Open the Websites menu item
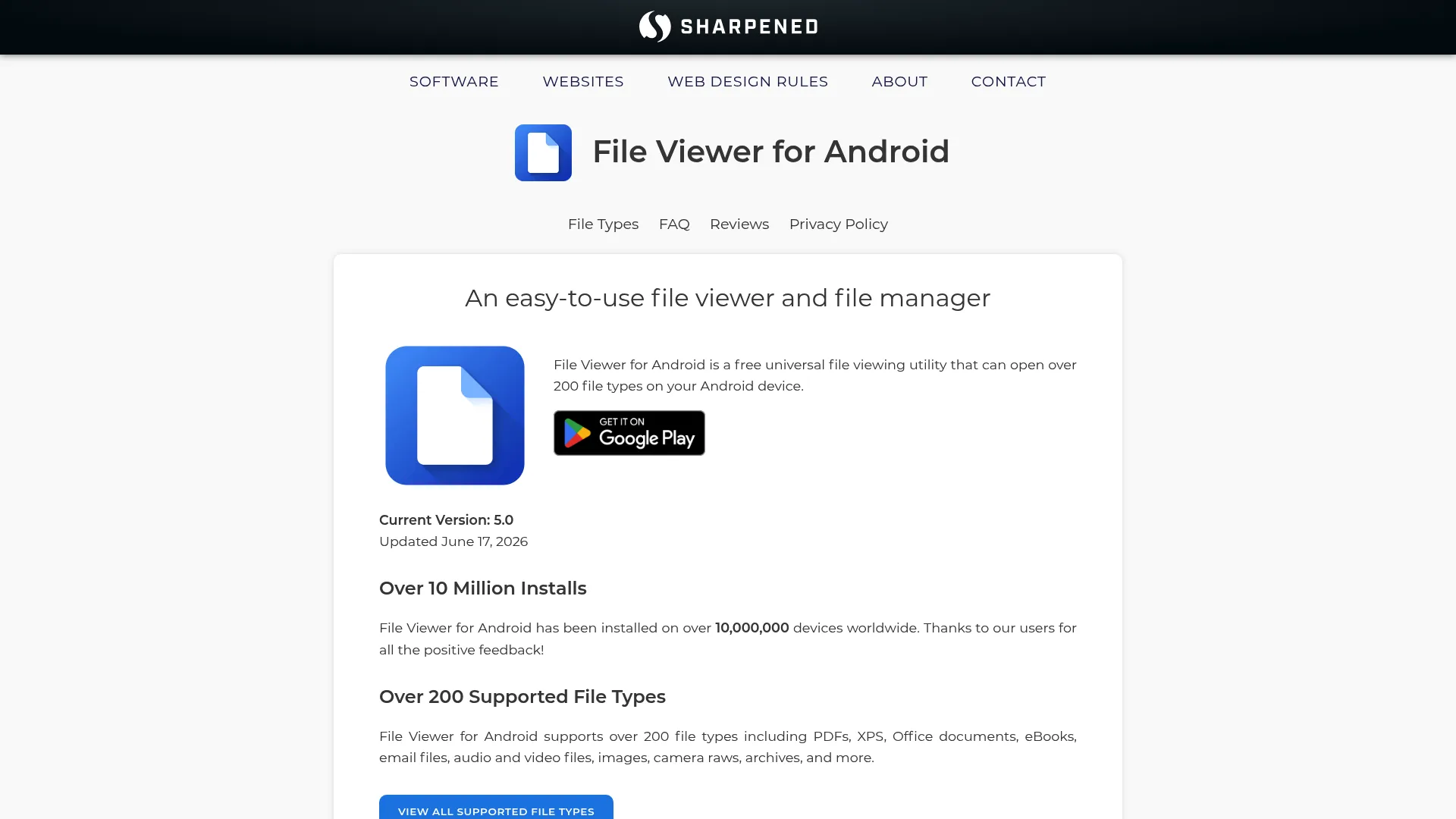The height and width of the screenshot is (819, 1456). pyautogui.click(x=583, y=81)
